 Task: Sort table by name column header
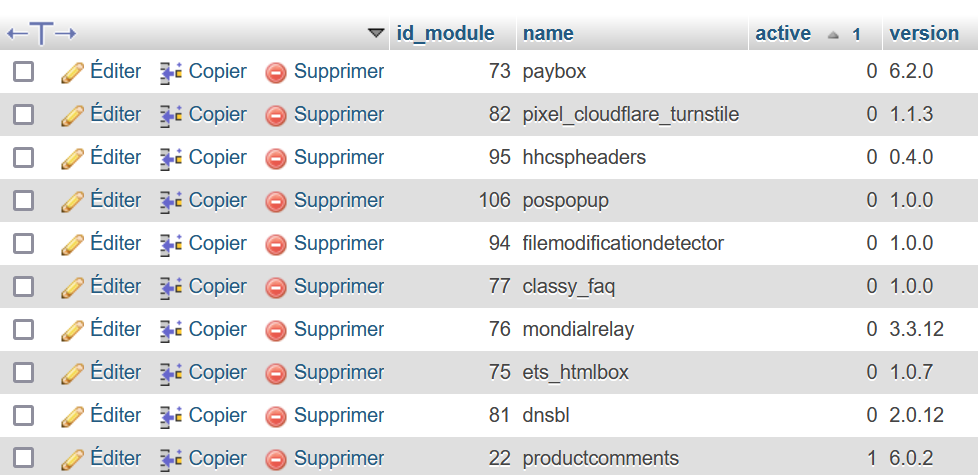pos(548,33)
